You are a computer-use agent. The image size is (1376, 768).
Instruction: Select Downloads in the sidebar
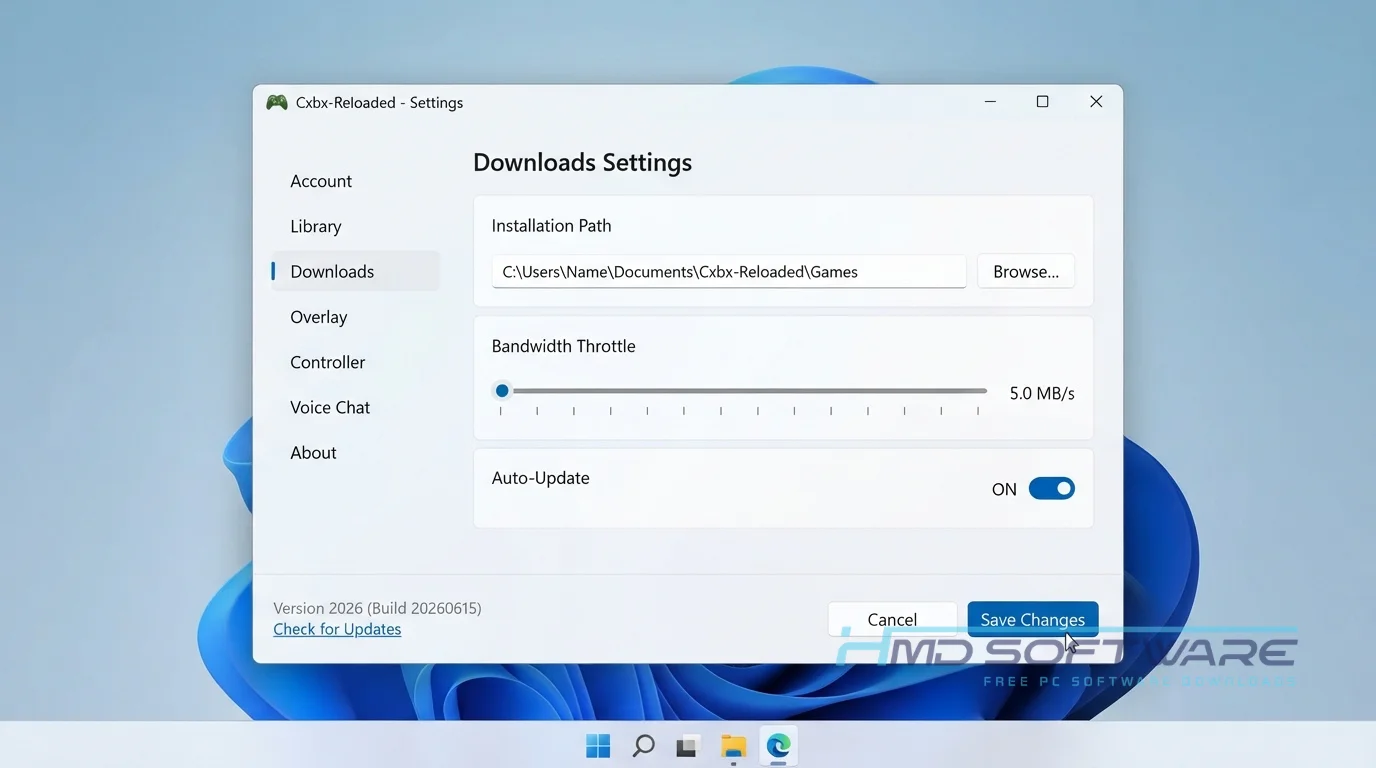355,271
